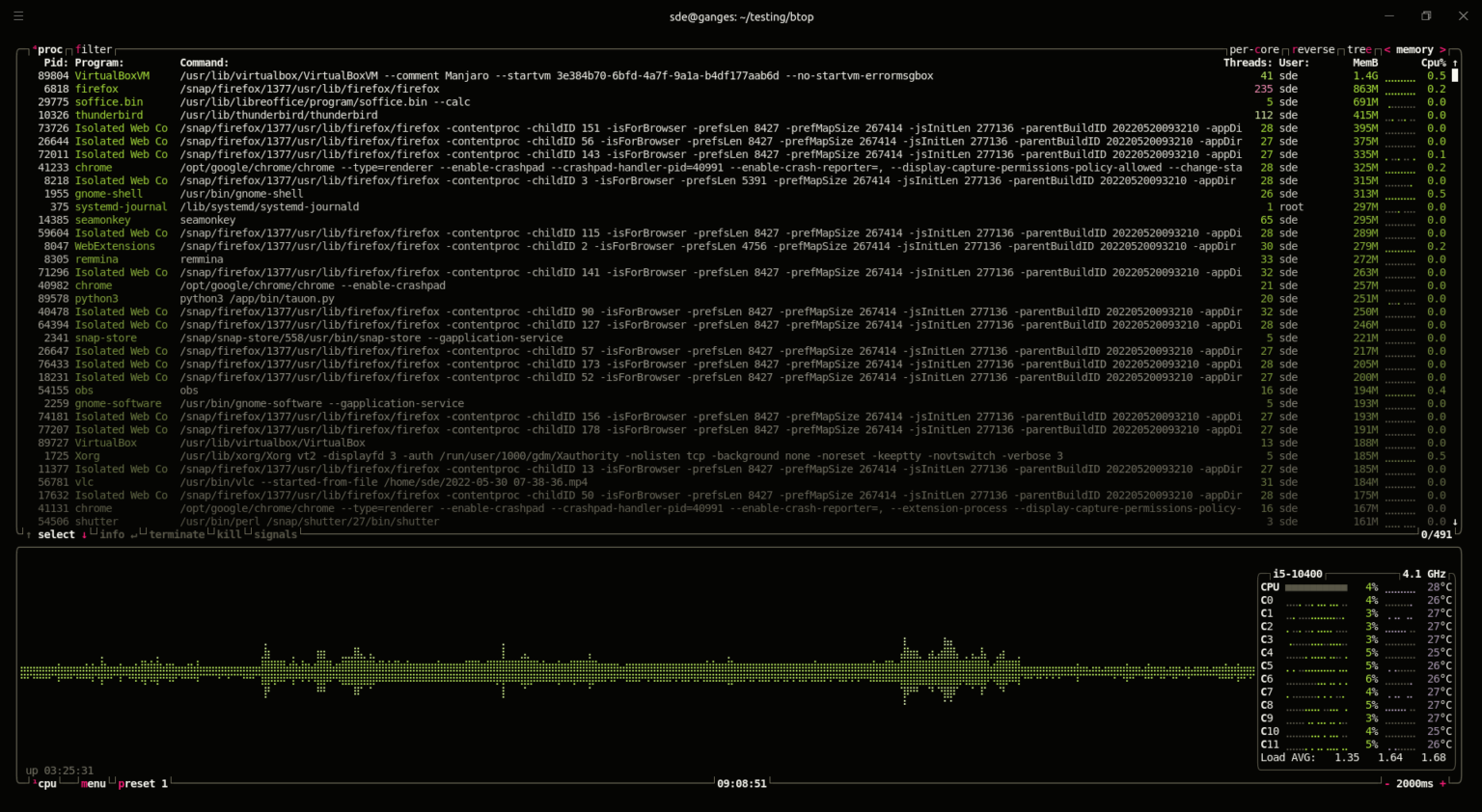The height and width of the screenshot is (812, 1482).
Task: Open the terminal hamburger menu
Action: [17, 15]
